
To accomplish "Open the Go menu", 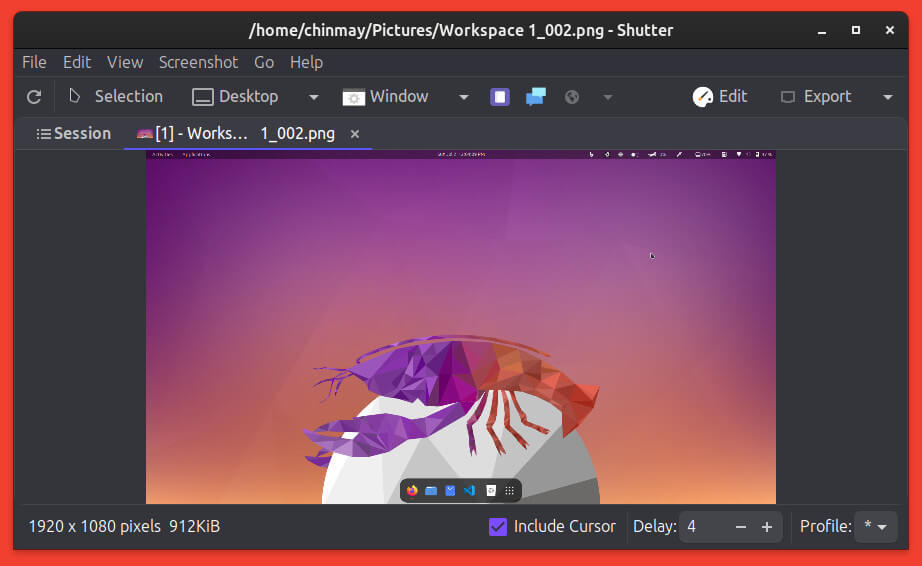I will pos(264,62).
